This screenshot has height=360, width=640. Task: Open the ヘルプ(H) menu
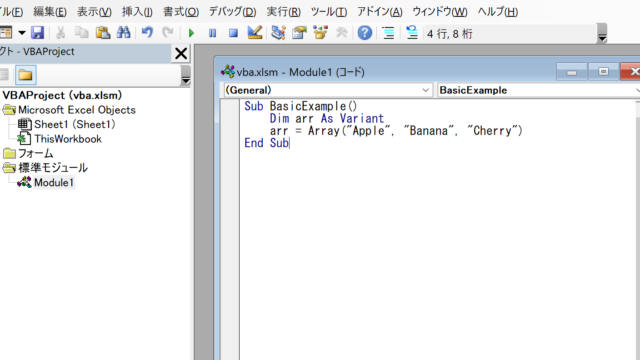tap(498, 12)
